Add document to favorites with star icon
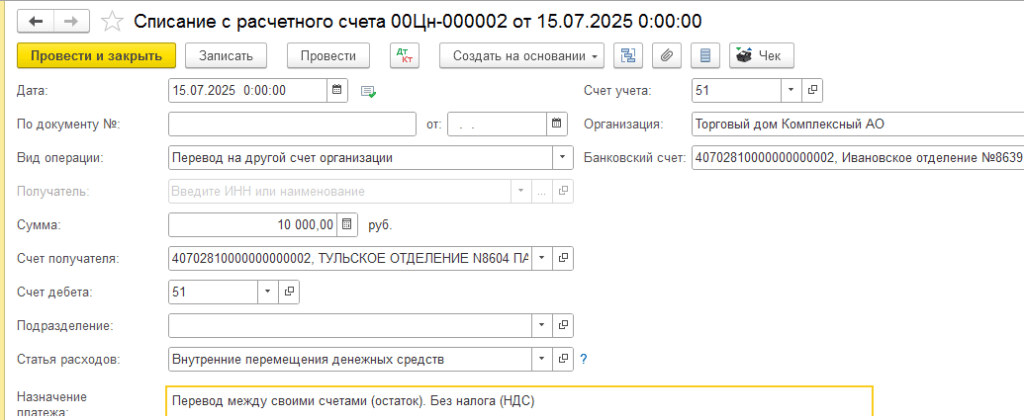The image size is (1024, 420). (x=112, y=21)
